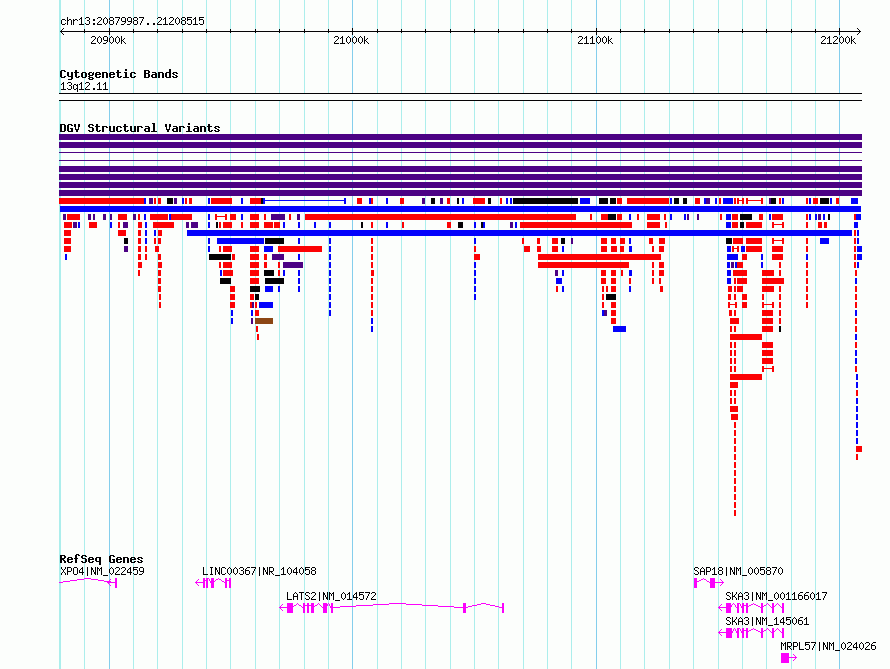
Task: Select the LINC00367 gene model glyph
Action: pyautogui.click(x=213, y=583)
